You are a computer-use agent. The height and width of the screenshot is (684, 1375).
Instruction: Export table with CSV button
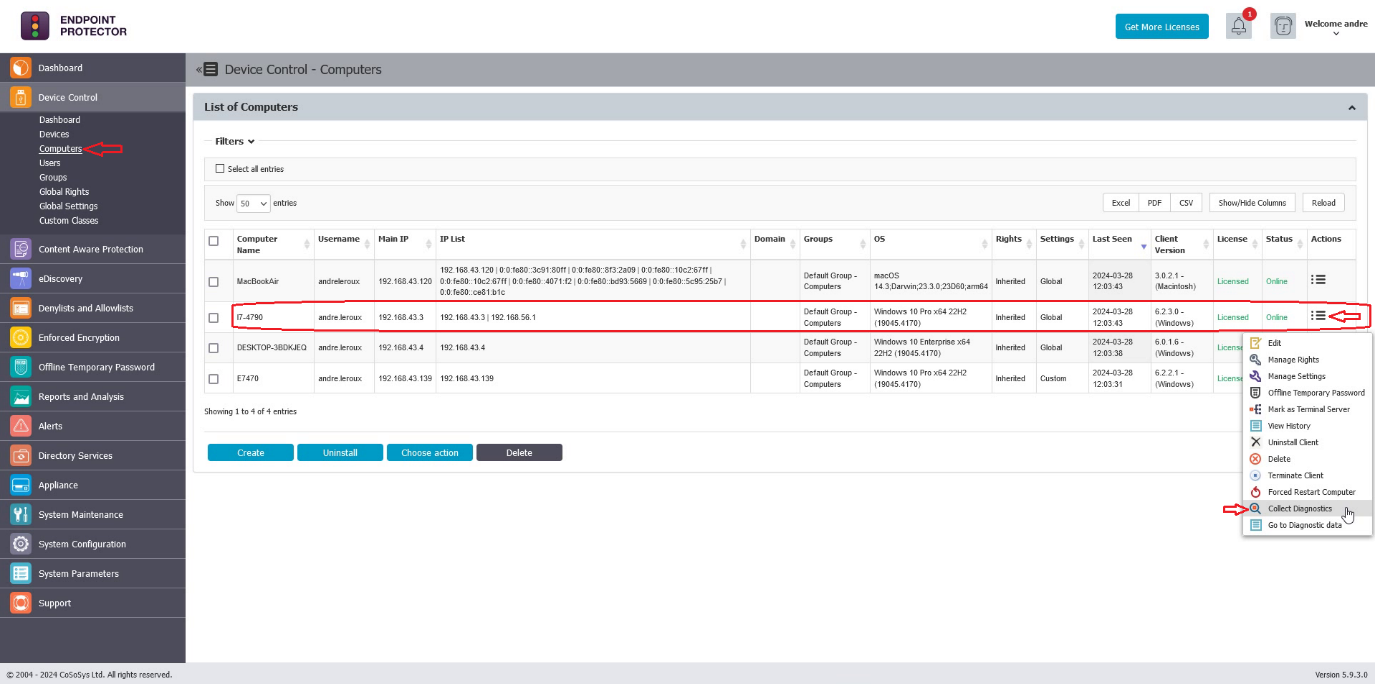click(x=1186, y=203)
